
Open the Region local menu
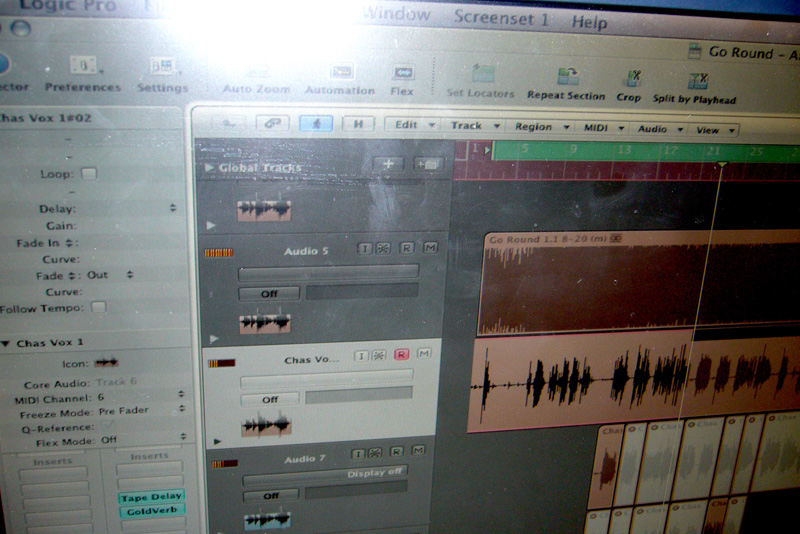click(x=540, y=127)
